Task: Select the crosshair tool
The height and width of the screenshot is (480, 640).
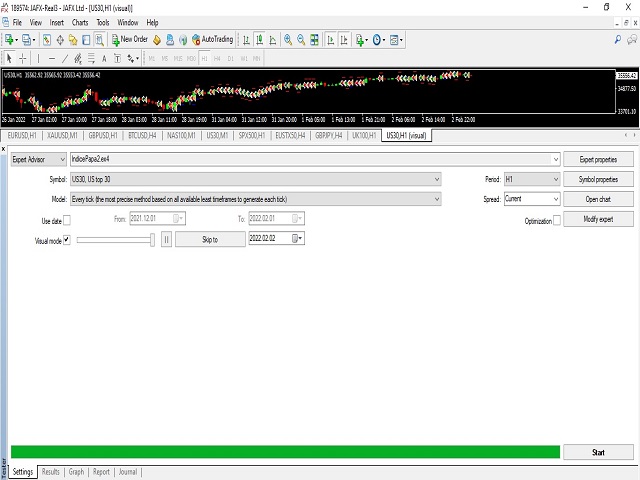Action: tap(23, 59)
